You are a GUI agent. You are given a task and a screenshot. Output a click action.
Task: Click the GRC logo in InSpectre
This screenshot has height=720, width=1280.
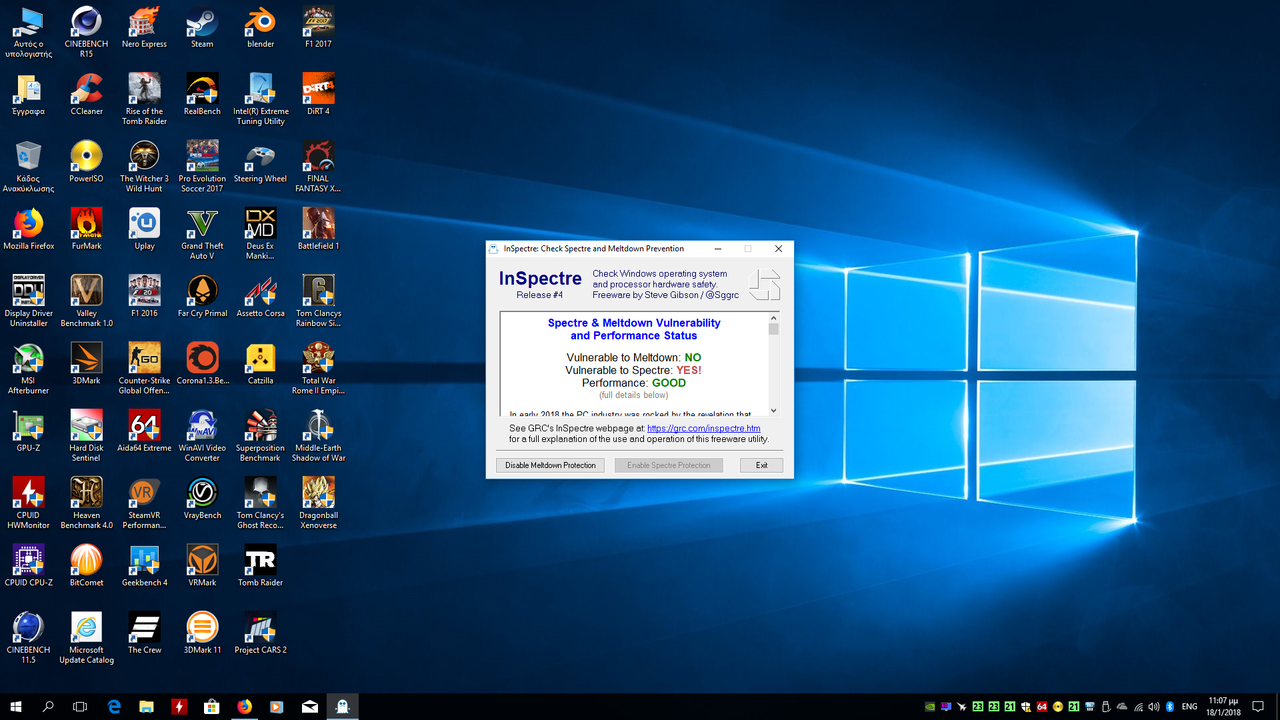tap(764, 284)
